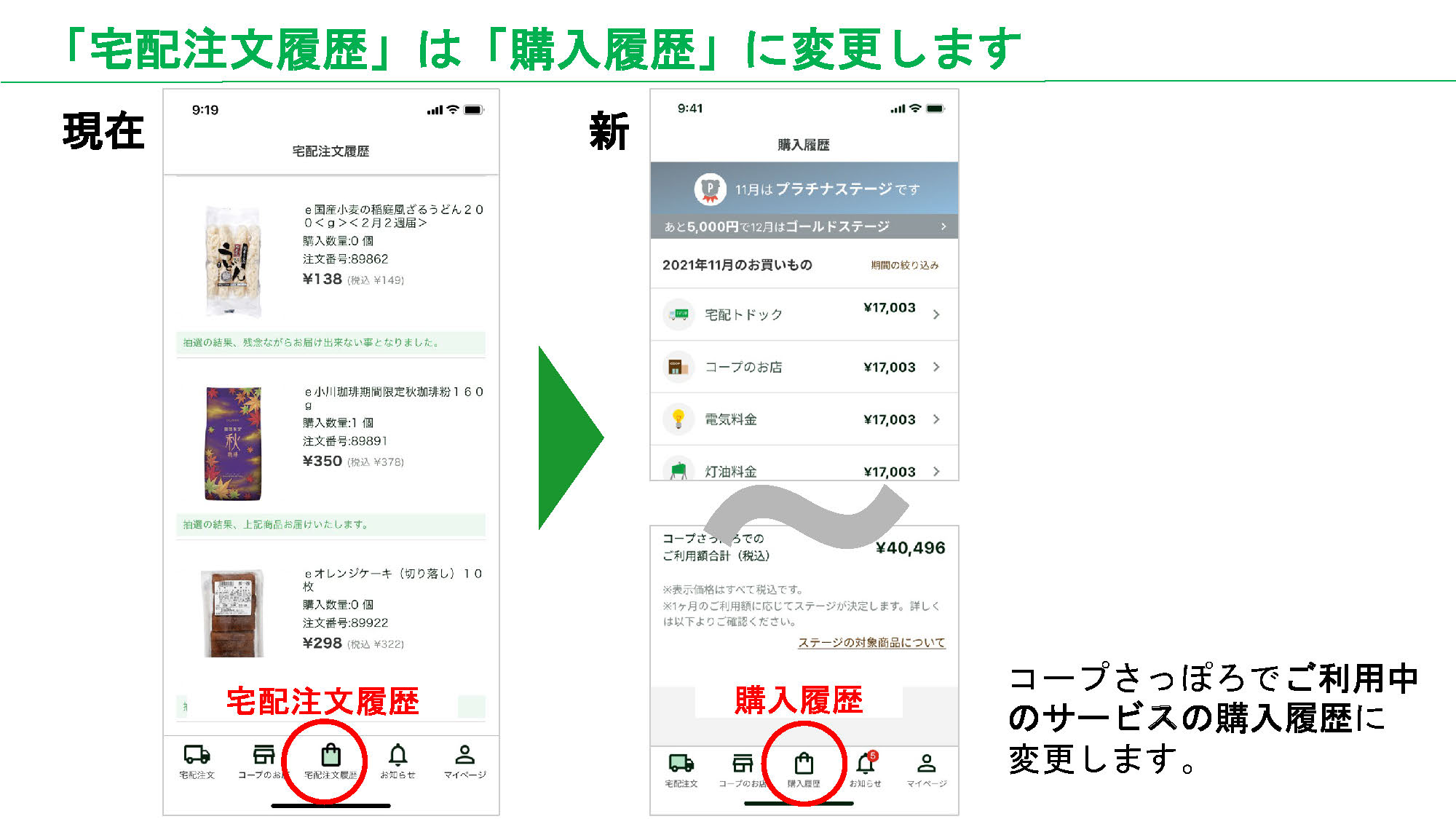Tap the ざるうどん product thumbnail
The width and height of the screenshot is (1456, 819).
pyautogui.click(x=232, y=261)
